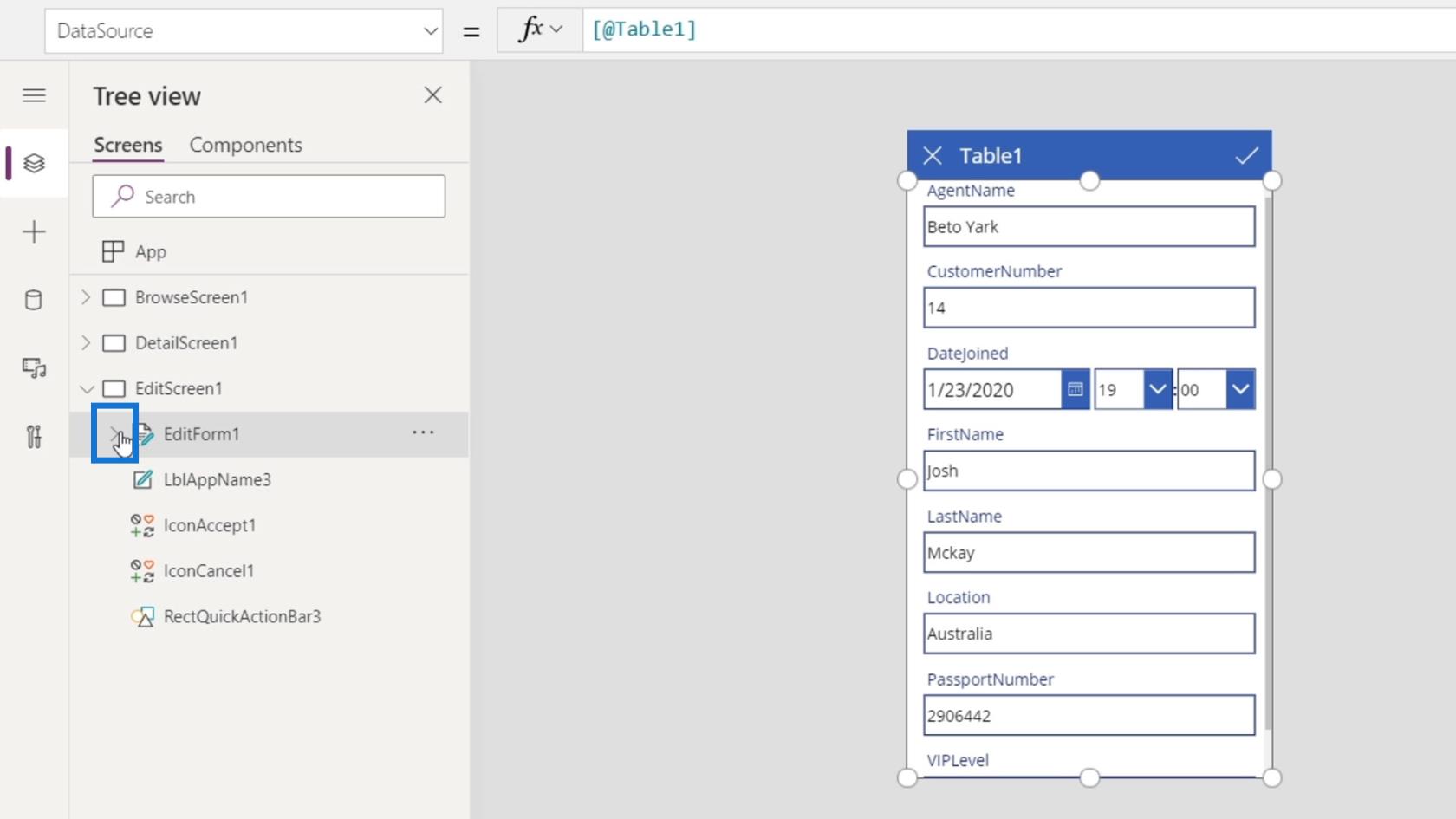Screen dimensions: 1456x819
Task: Select DetailScreen1 in tree
Action: click(186, 343)
